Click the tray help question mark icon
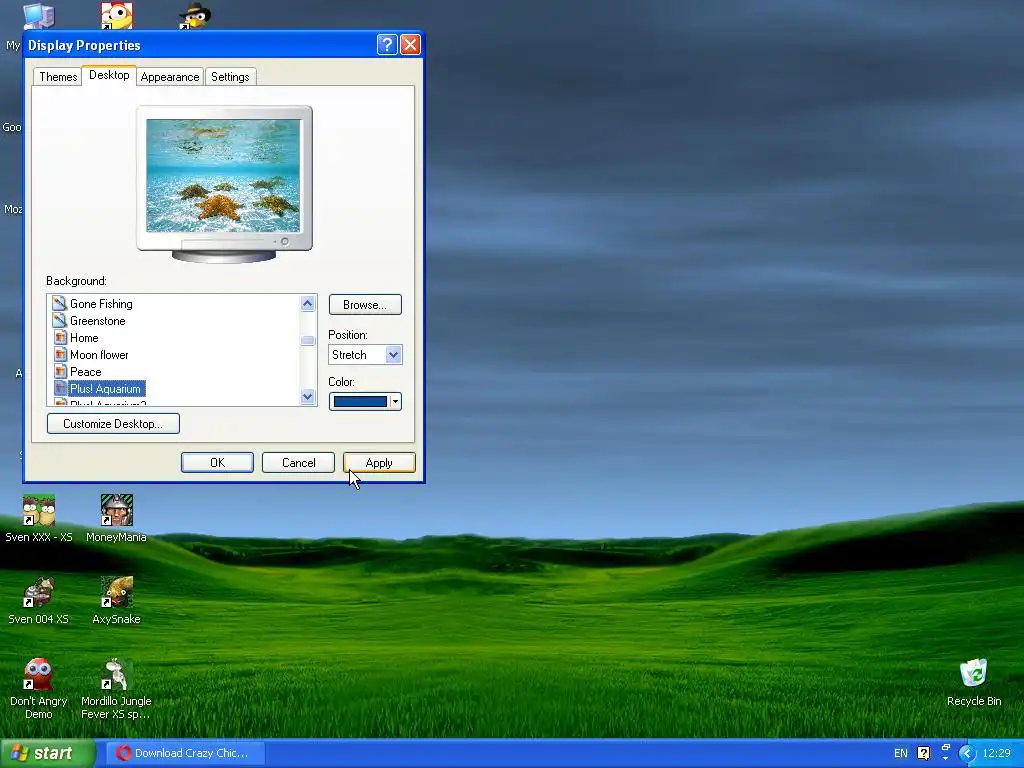Image resolution: width=1024 pixels, height=768 pixels. [923, 753]
